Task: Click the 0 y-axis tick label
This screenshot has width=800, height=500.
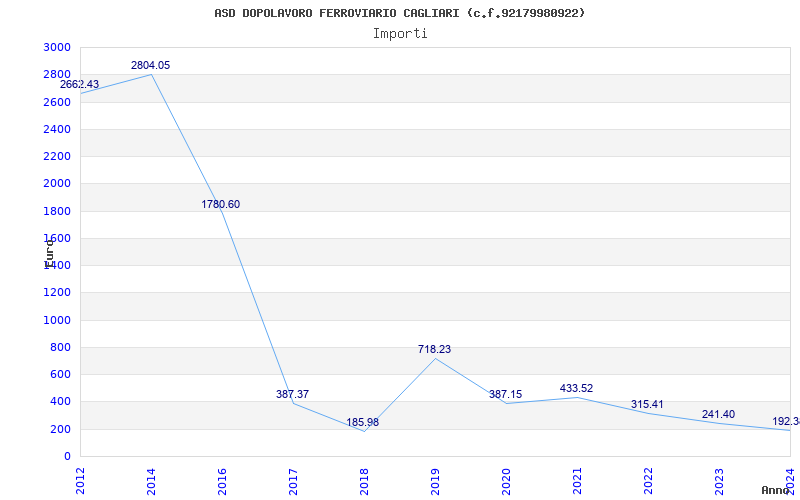Action: pyautogui.click(x=67, y=457)
